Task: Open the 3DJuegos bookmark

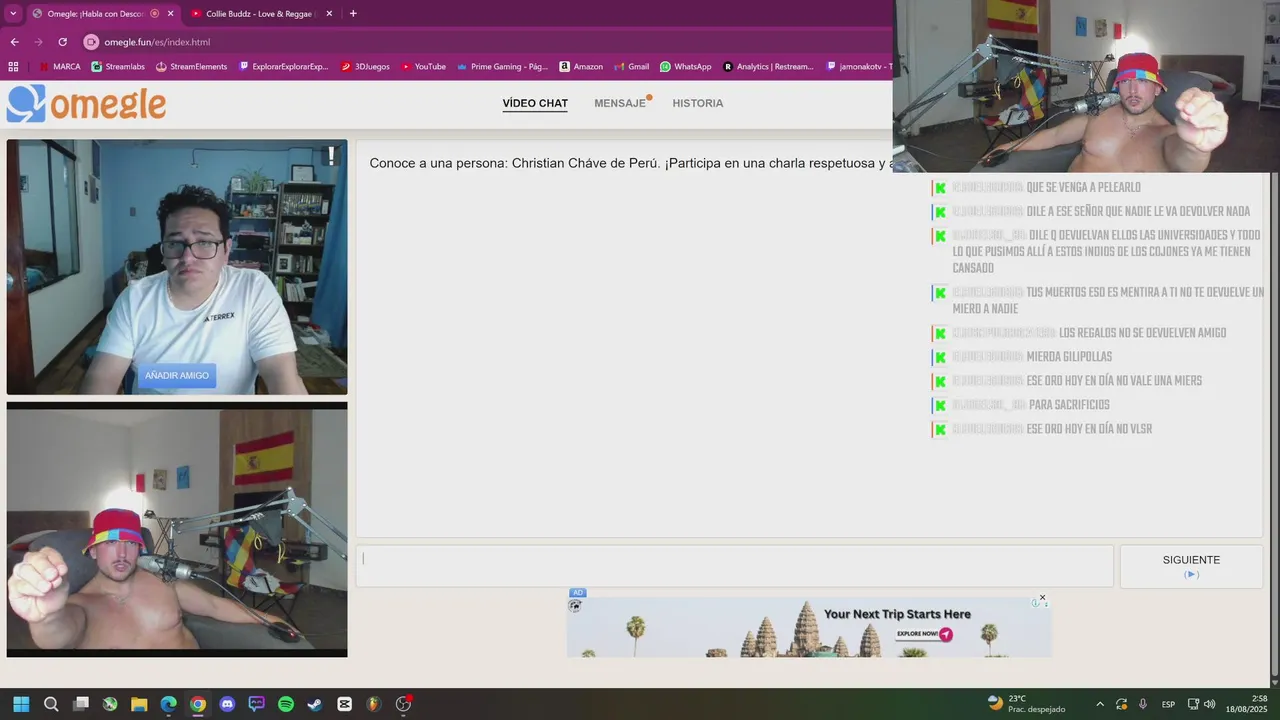Action: pos(365,67)
